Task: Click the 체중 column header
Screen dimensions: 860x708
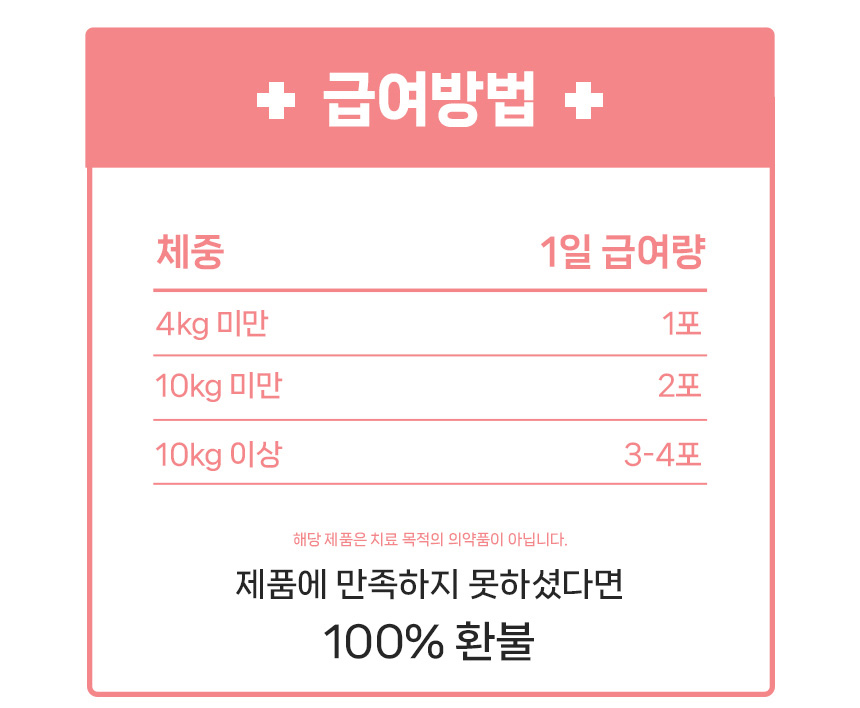Action: click(189, 252)
